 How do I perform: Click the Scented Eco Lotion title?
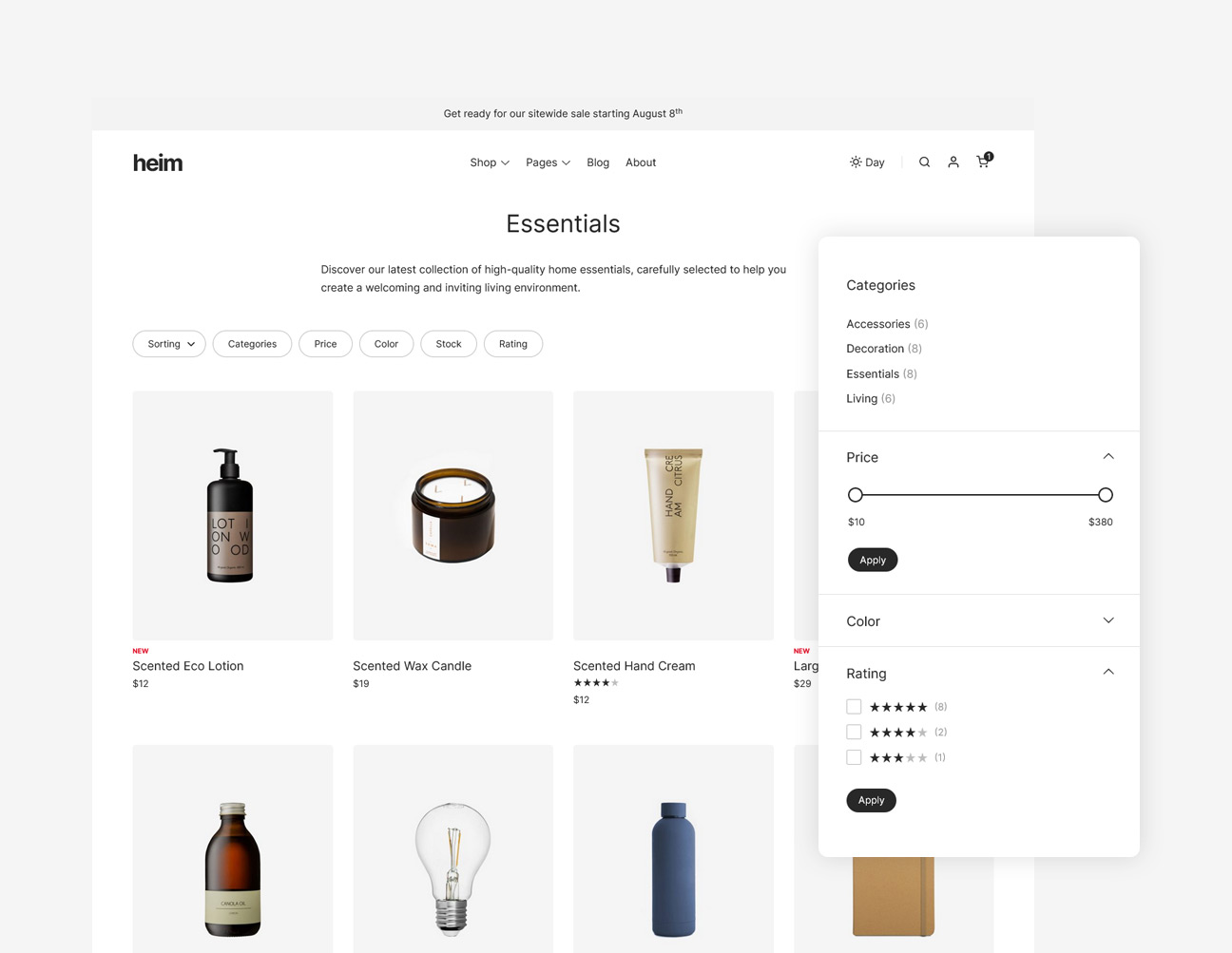point(188,666)
